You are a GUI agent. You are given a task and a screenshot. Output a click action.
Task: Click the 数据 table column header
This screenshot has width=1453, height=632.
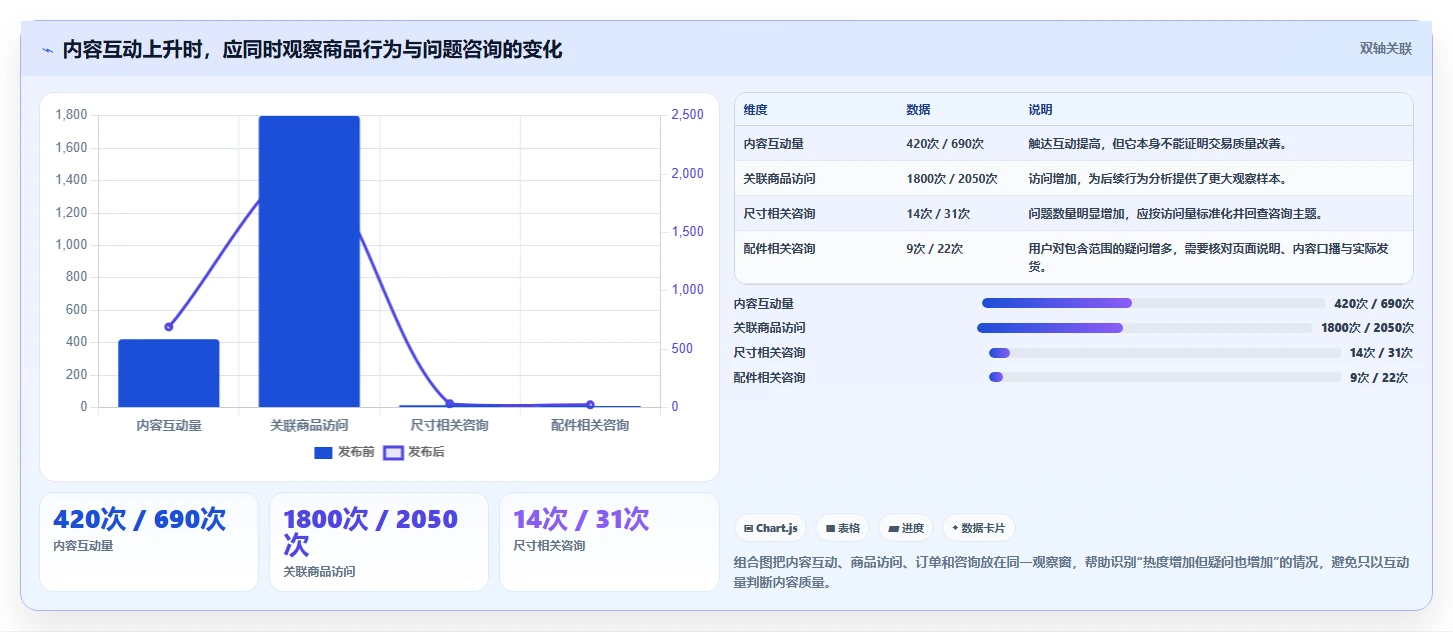coord(918,110)
